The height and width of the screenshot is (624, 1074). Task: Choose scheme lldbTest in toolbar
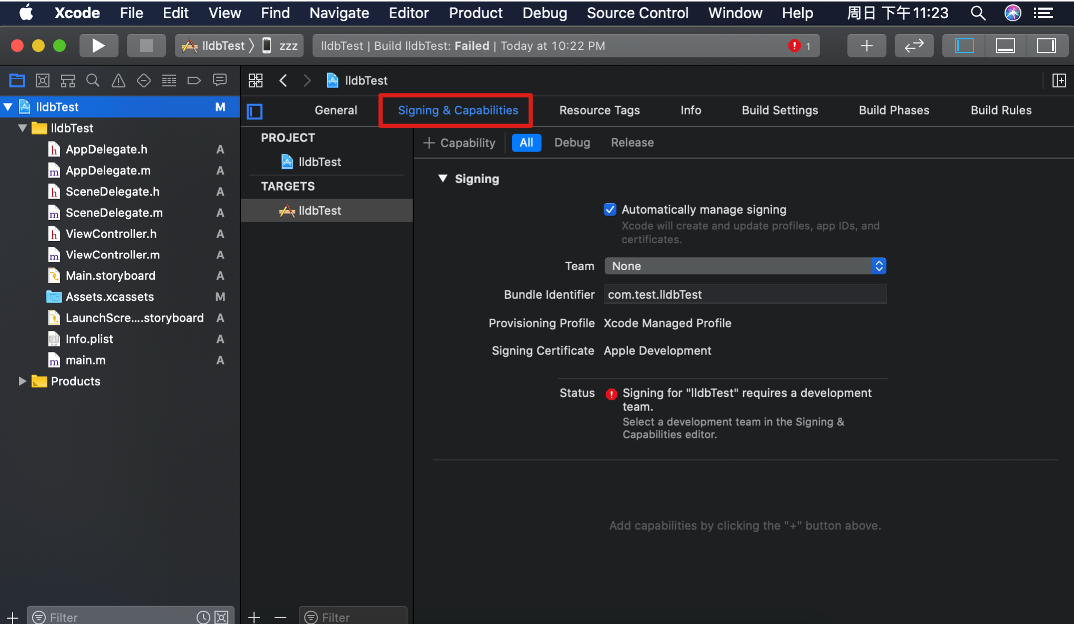pyautogui.click(x=214, y=46)
